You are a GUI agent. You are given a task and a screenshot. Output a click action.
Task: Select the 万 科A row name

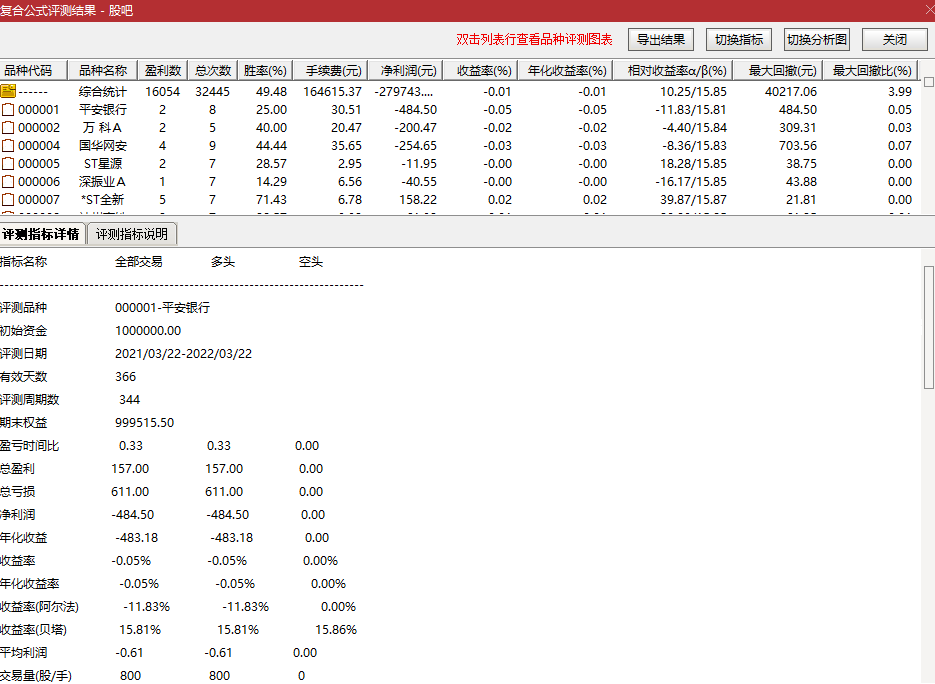103,128
